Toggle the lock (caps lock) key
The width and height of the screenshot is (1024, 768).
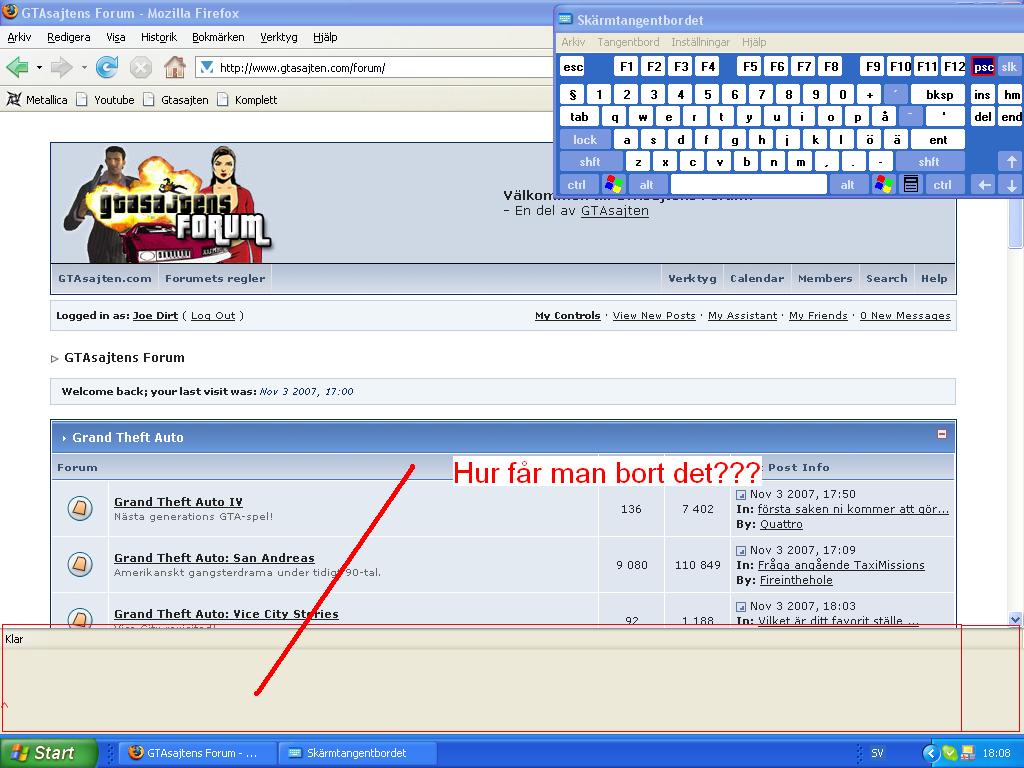tap(585, 140)
